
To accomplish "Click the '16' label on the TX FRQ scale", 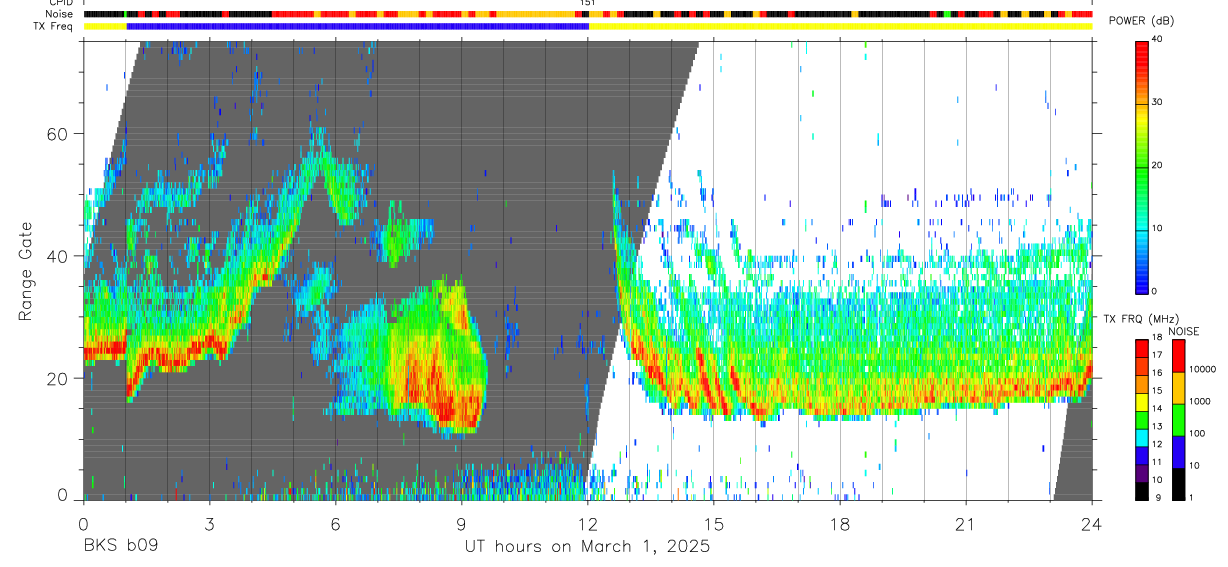I will pyautogui.click(x=1158, y=373).
